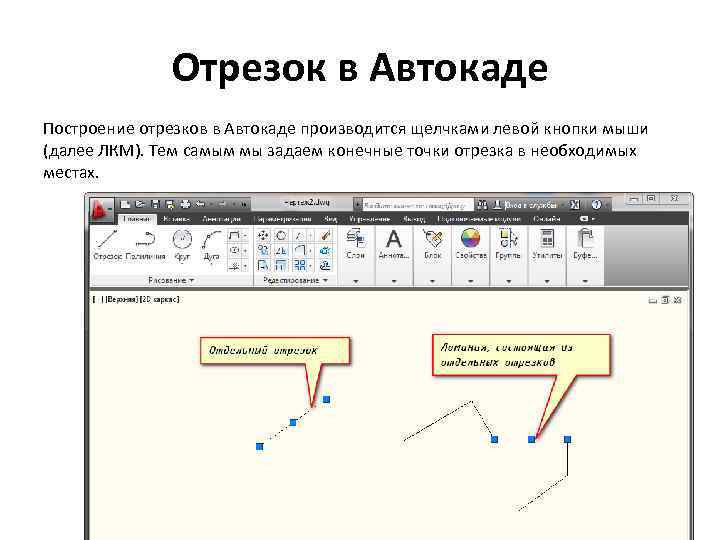Select the Круг circle tool
This screenshot has width=720, height=540.
[x=182, y=245]
